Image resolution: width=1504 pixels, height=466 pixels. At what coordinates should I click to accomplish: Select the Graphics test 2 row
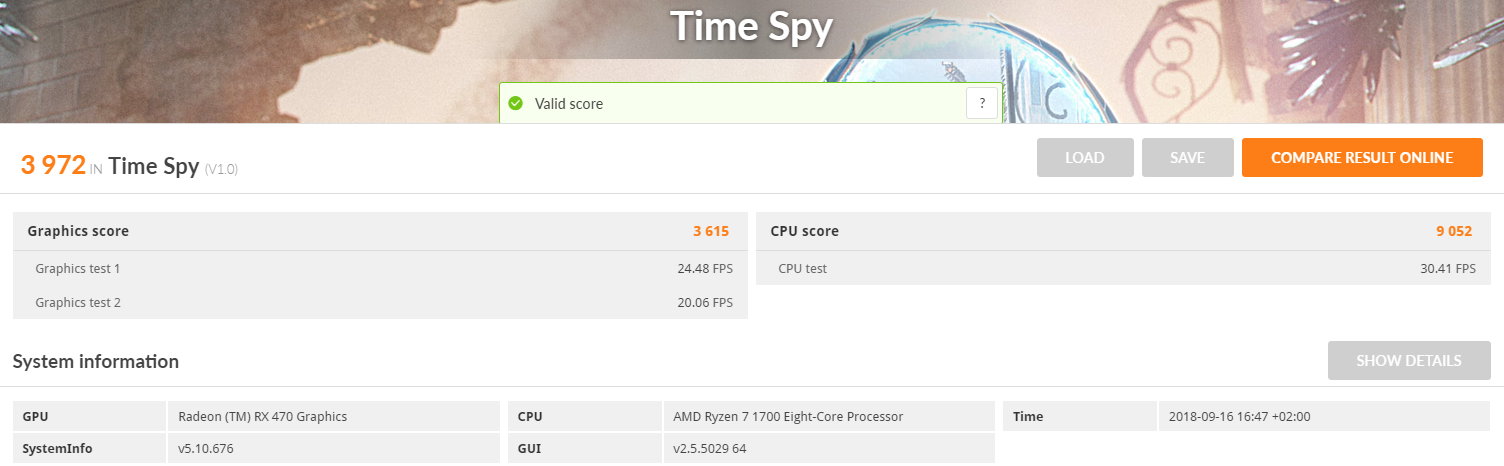pos(380,302)
